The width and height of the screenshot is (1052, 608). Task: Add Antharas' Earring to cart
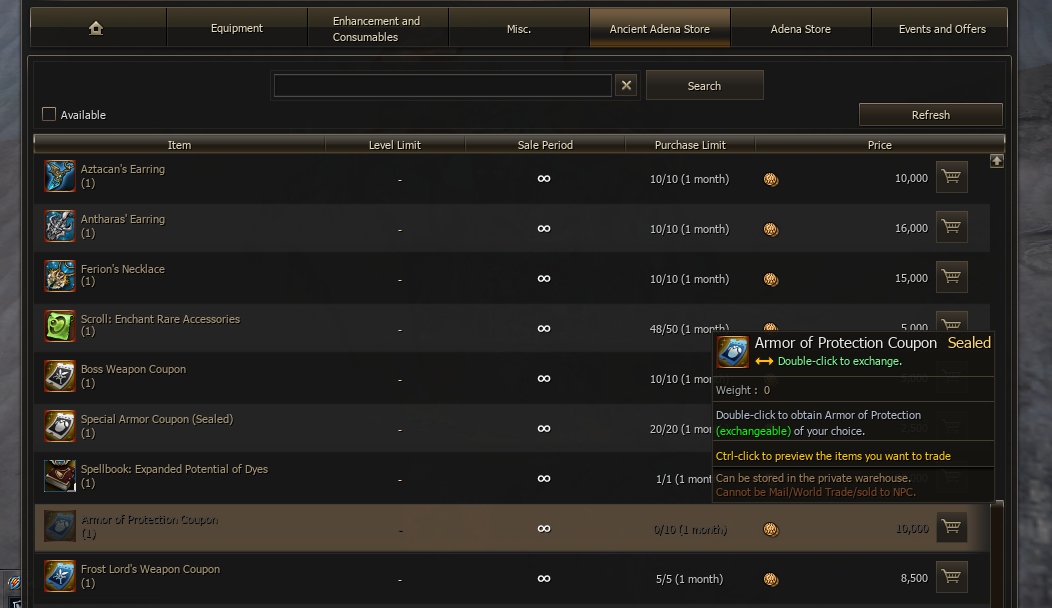[951, 228]
